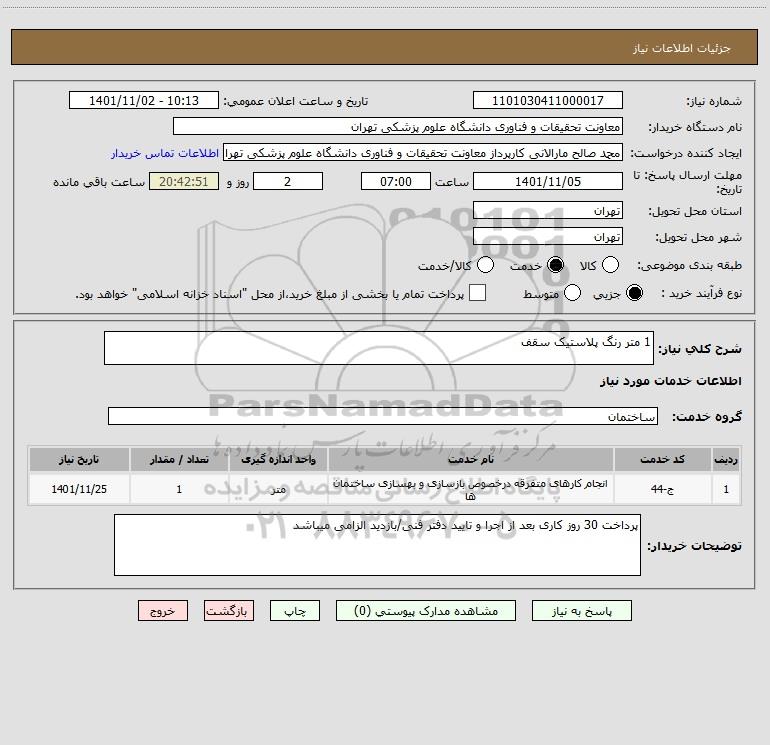Click the buyer organization name field

(398, 127)
